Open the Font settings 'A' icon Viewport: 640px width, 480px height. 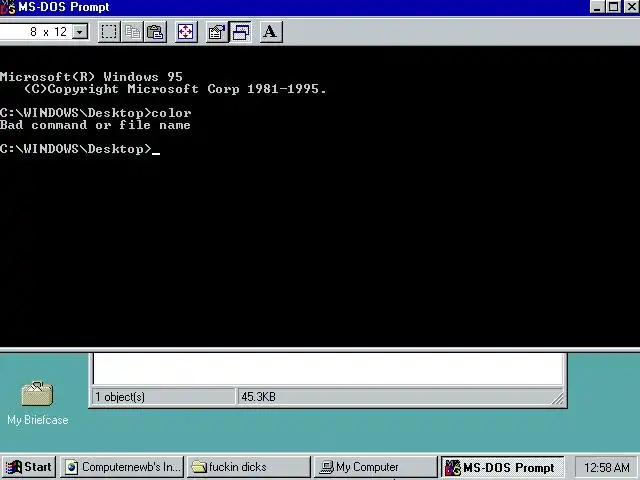[x=271, y=32]
